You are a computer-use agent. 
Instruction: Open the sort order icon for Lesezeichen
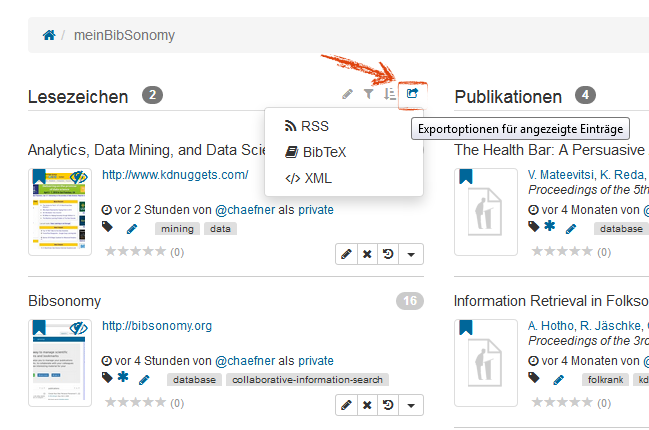(389, 94)
